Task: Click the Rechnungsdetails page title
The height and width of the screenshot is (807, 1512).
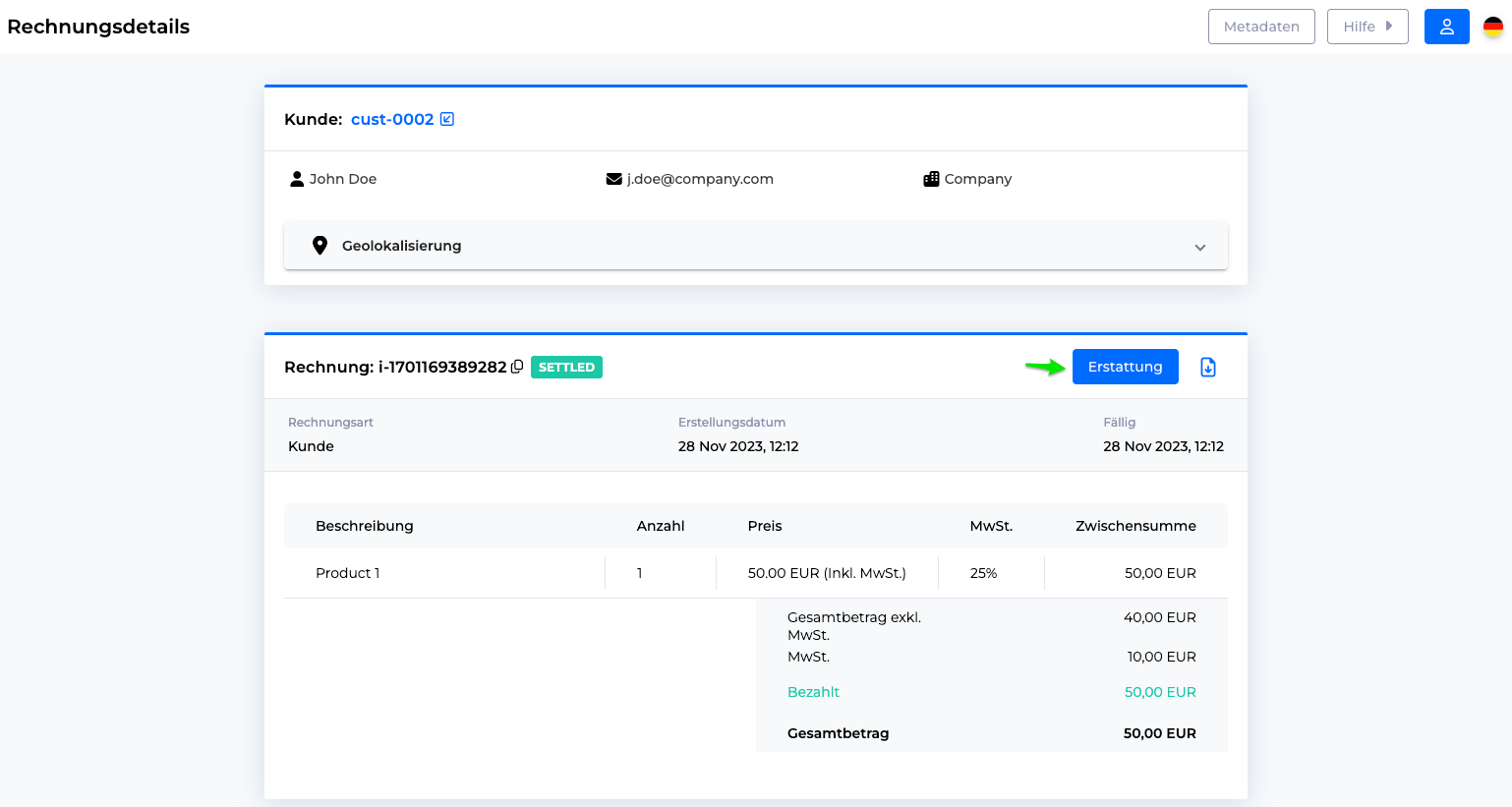Action: click(x=98, y=27)
